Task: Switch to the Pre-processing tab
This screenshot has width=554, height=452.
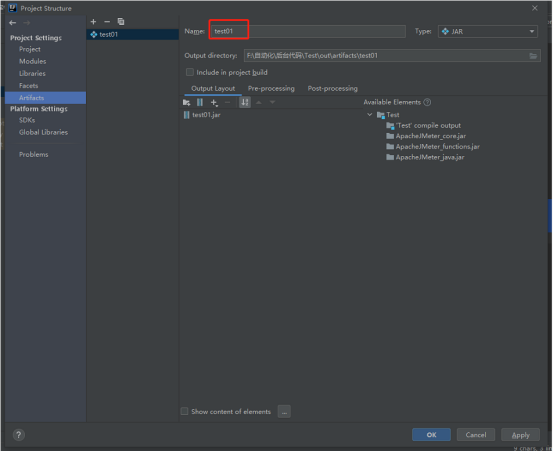Action: pos(271,88)
